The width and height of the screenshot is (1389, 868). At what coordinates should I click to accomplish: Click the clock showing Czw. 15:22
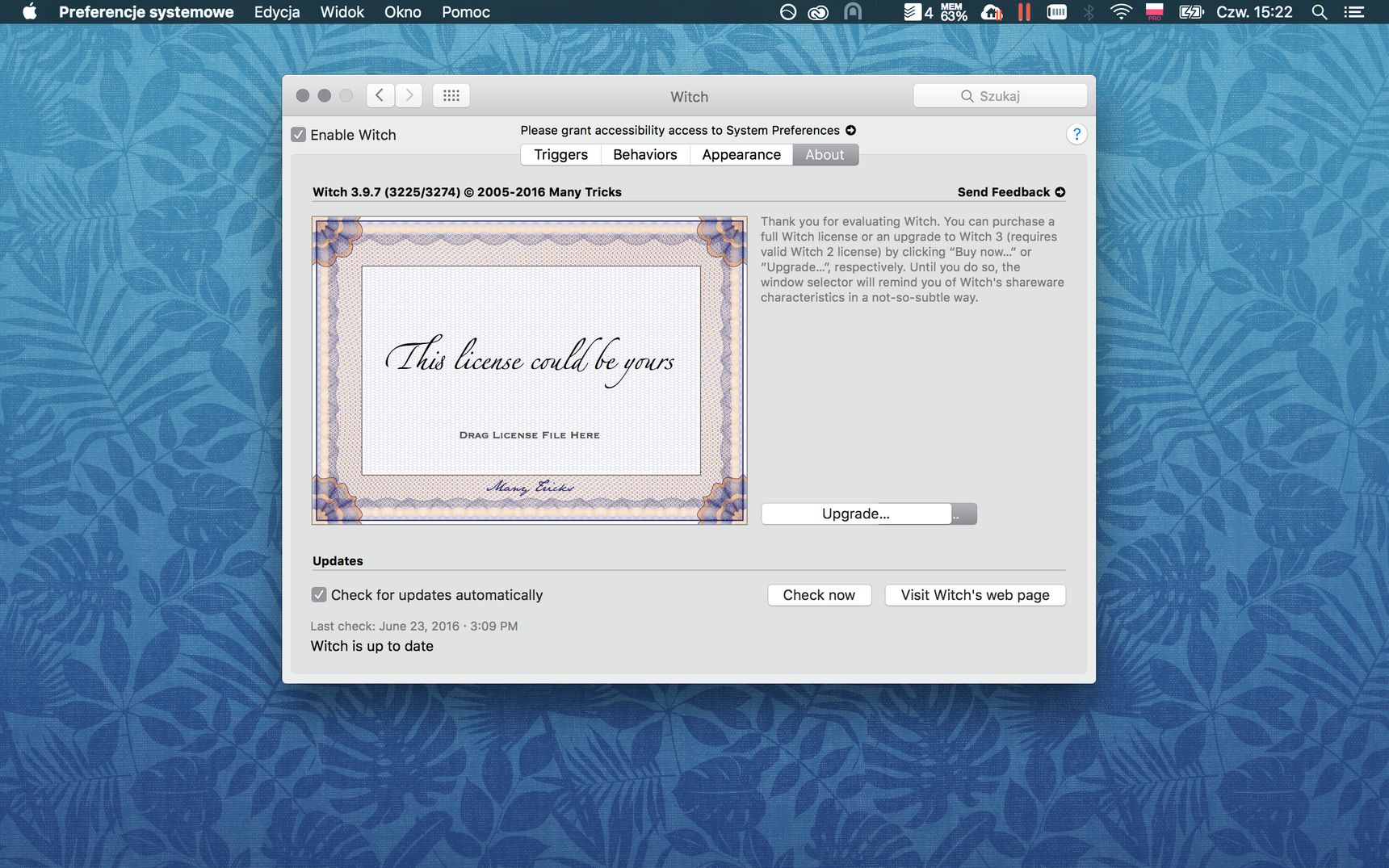pos(1254,12)
